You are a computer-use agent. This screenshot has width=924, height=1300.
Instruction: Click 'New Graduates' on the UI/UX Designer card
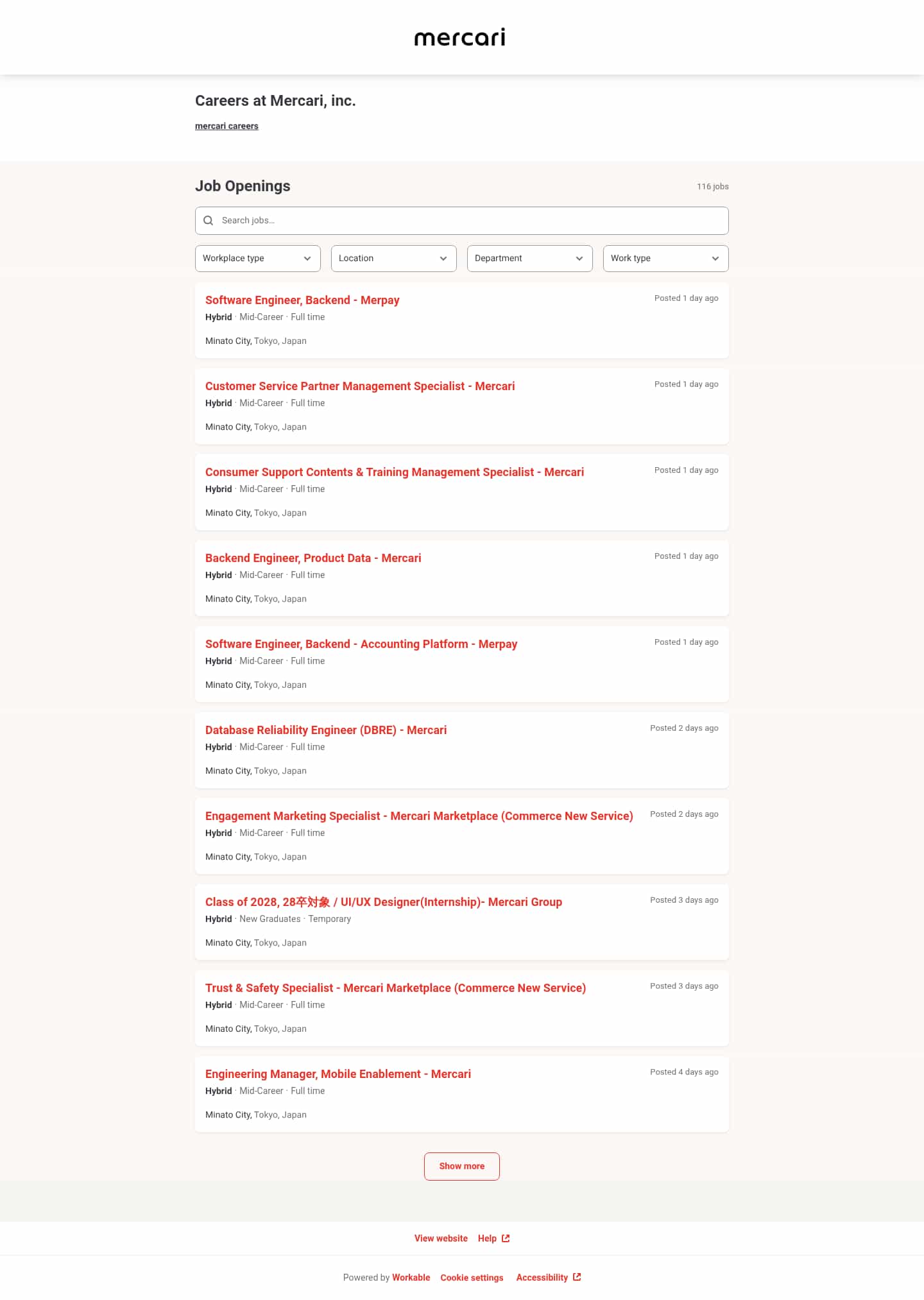point(270,919)
